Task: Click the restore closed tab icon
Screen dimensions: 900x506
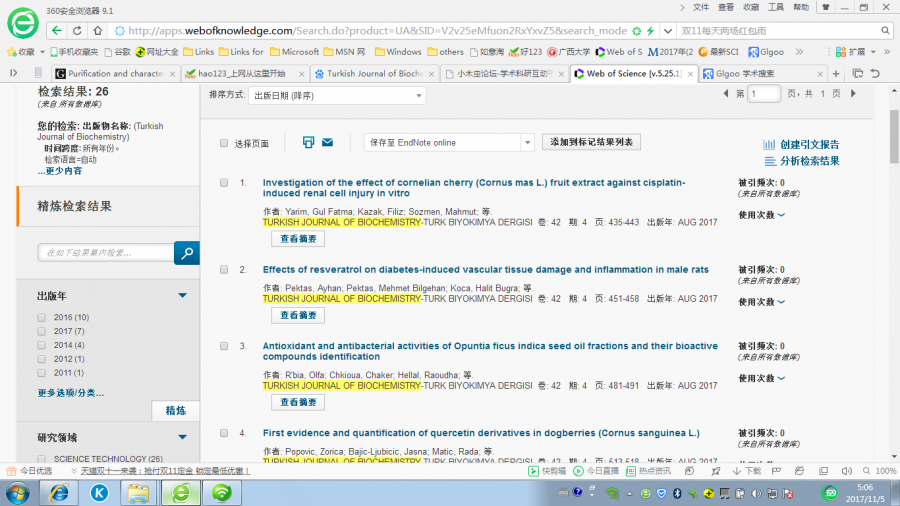Action: (x=875, y=73)
